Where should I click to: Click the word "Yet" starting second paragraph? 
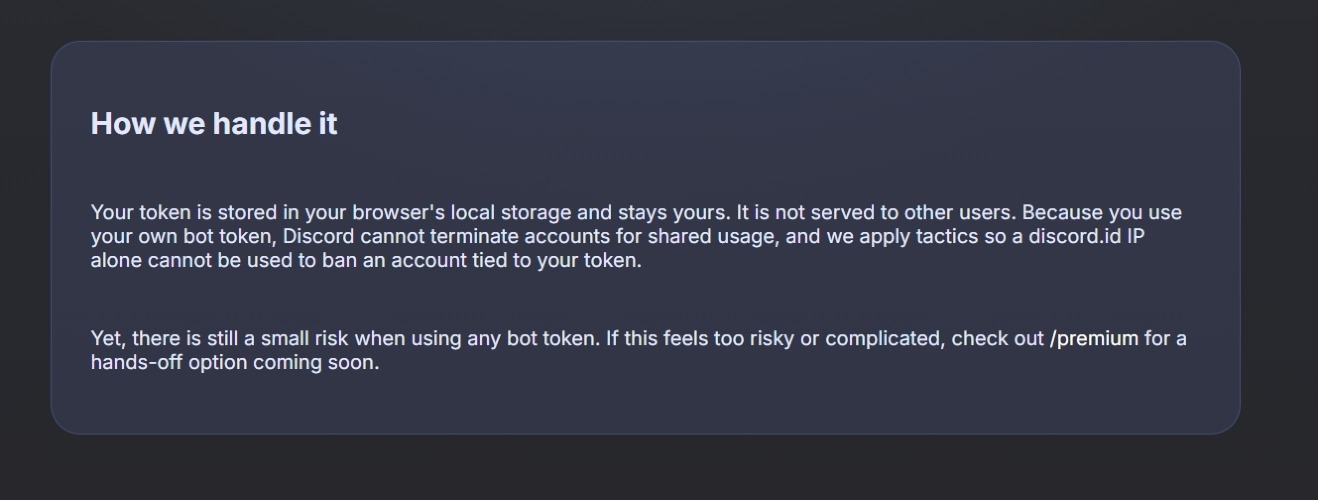point(106,338)
